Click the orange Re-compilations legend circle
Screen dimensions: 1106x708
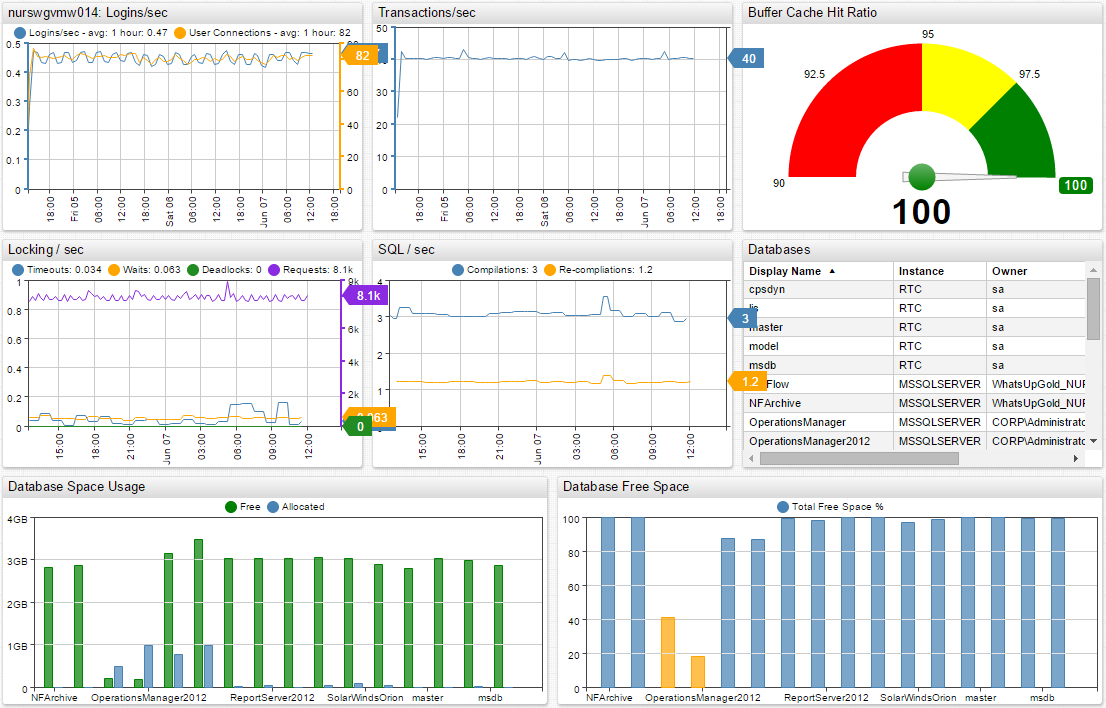[549, 270]
